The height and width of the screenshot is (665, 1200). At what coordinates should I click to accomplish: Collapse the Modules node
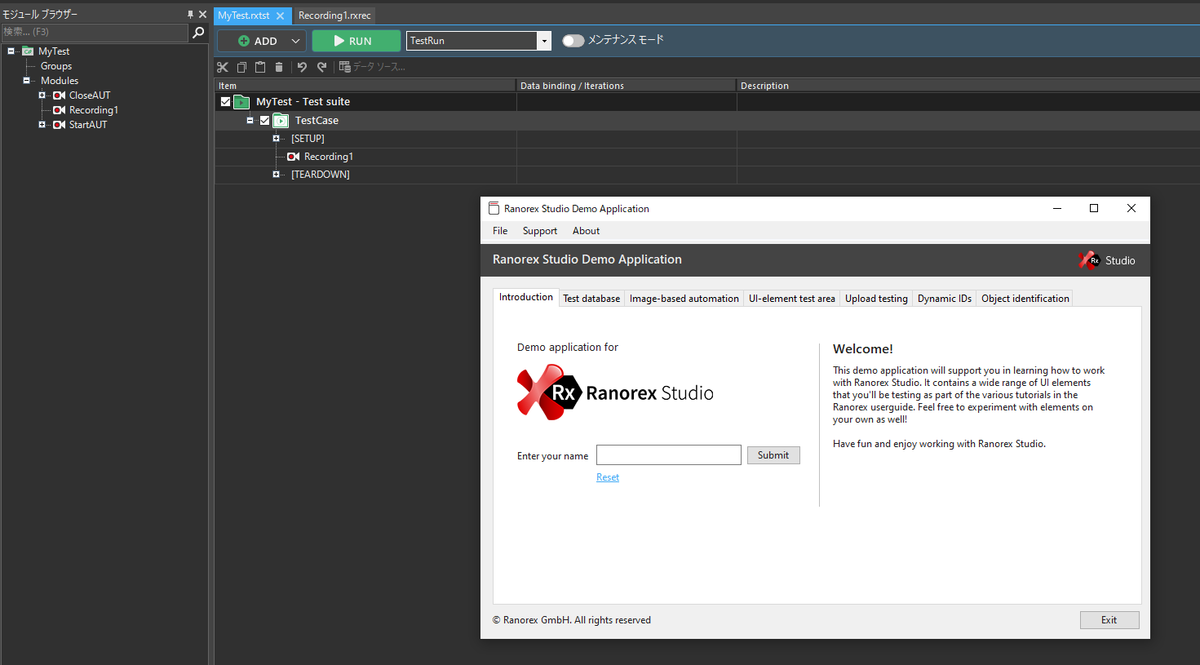pos(27,81)
